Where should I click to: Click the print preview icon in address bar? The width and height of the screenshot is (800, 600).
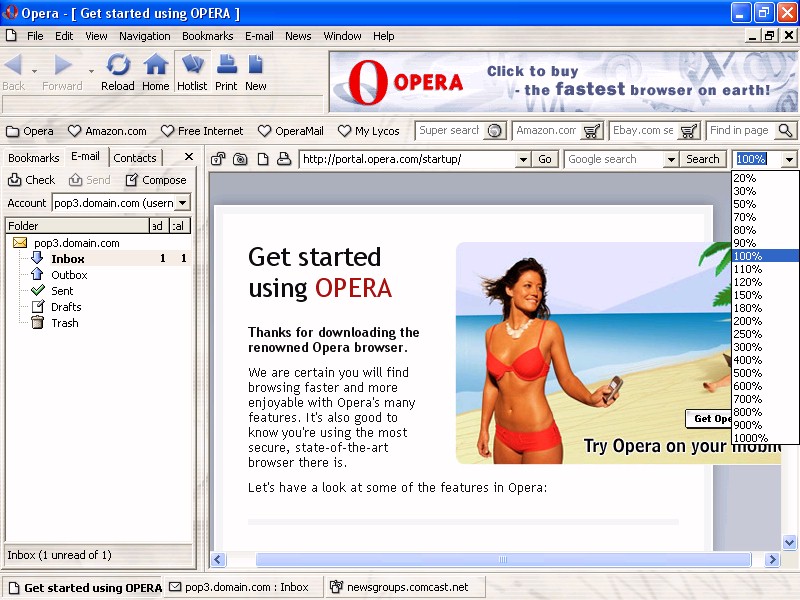pos(284,159)
